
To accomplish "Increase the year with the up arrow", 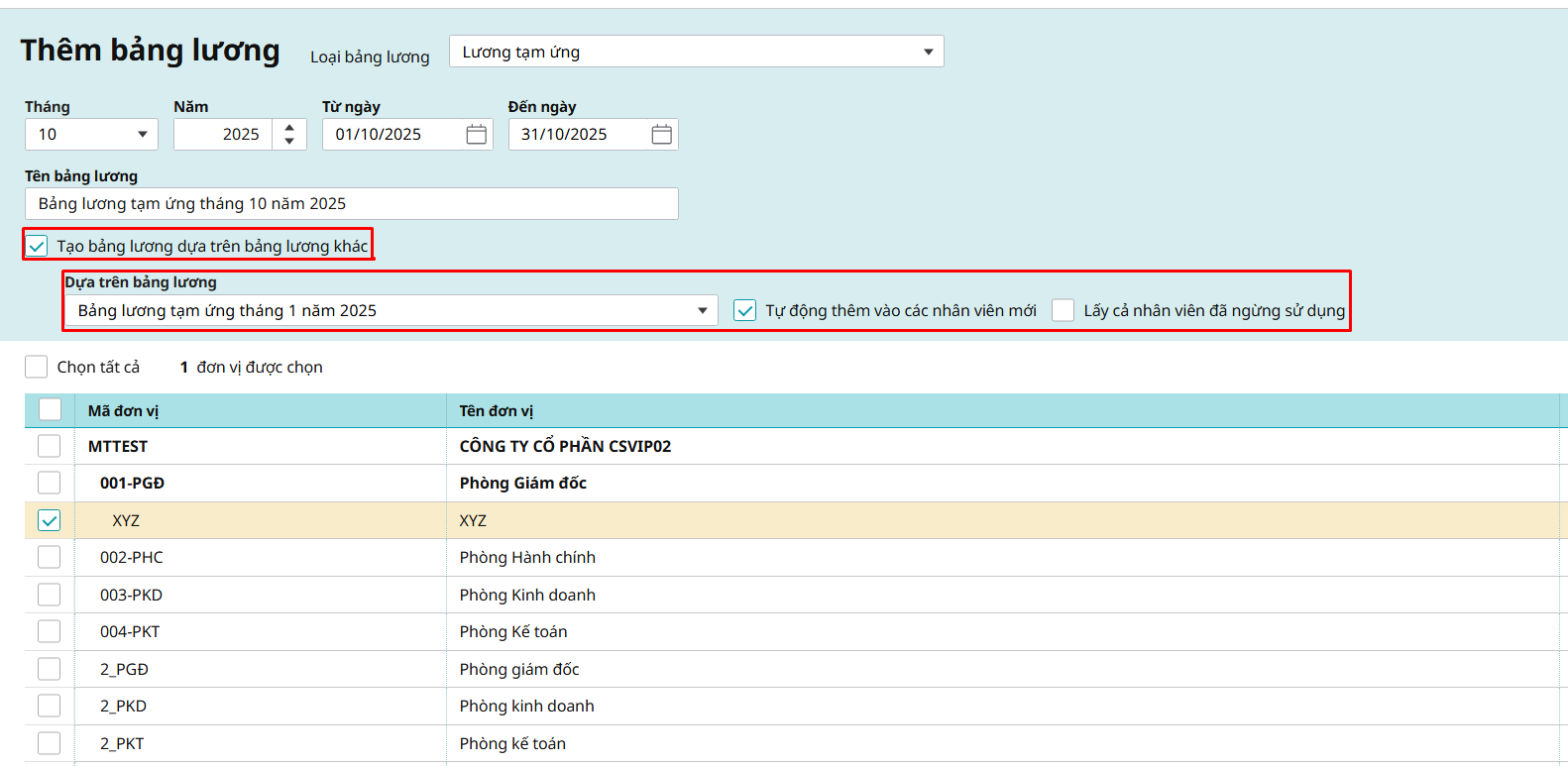I will click(289, 127).
